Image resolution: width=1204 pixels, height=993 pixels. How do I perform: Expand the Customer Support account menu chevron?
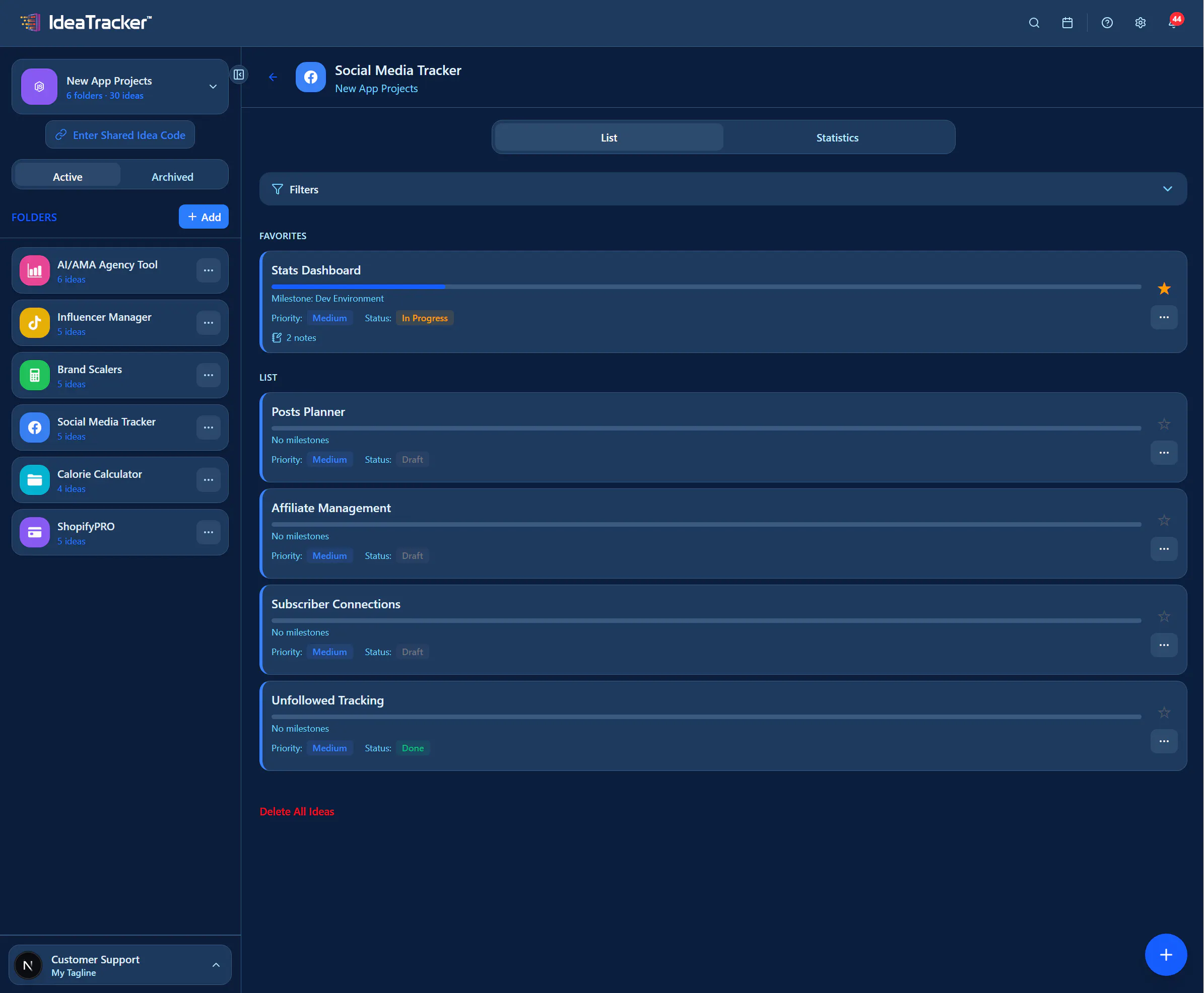216,965
